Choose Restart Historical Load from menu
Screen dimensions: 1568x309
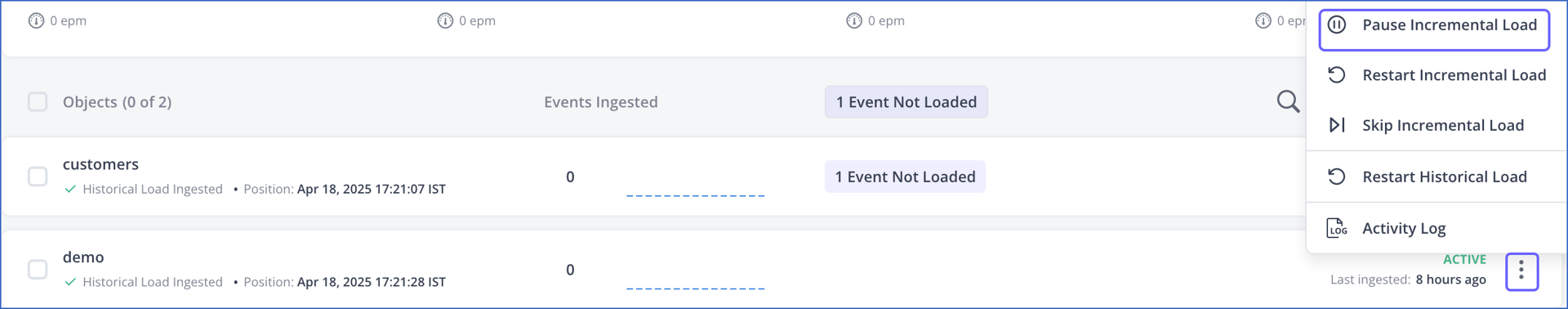(1437, 177)
